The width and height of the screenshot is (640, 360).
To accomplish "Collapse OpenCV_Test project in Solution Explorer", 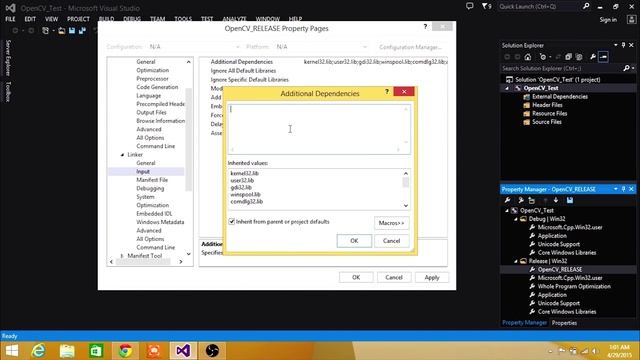I will (507, 88).
